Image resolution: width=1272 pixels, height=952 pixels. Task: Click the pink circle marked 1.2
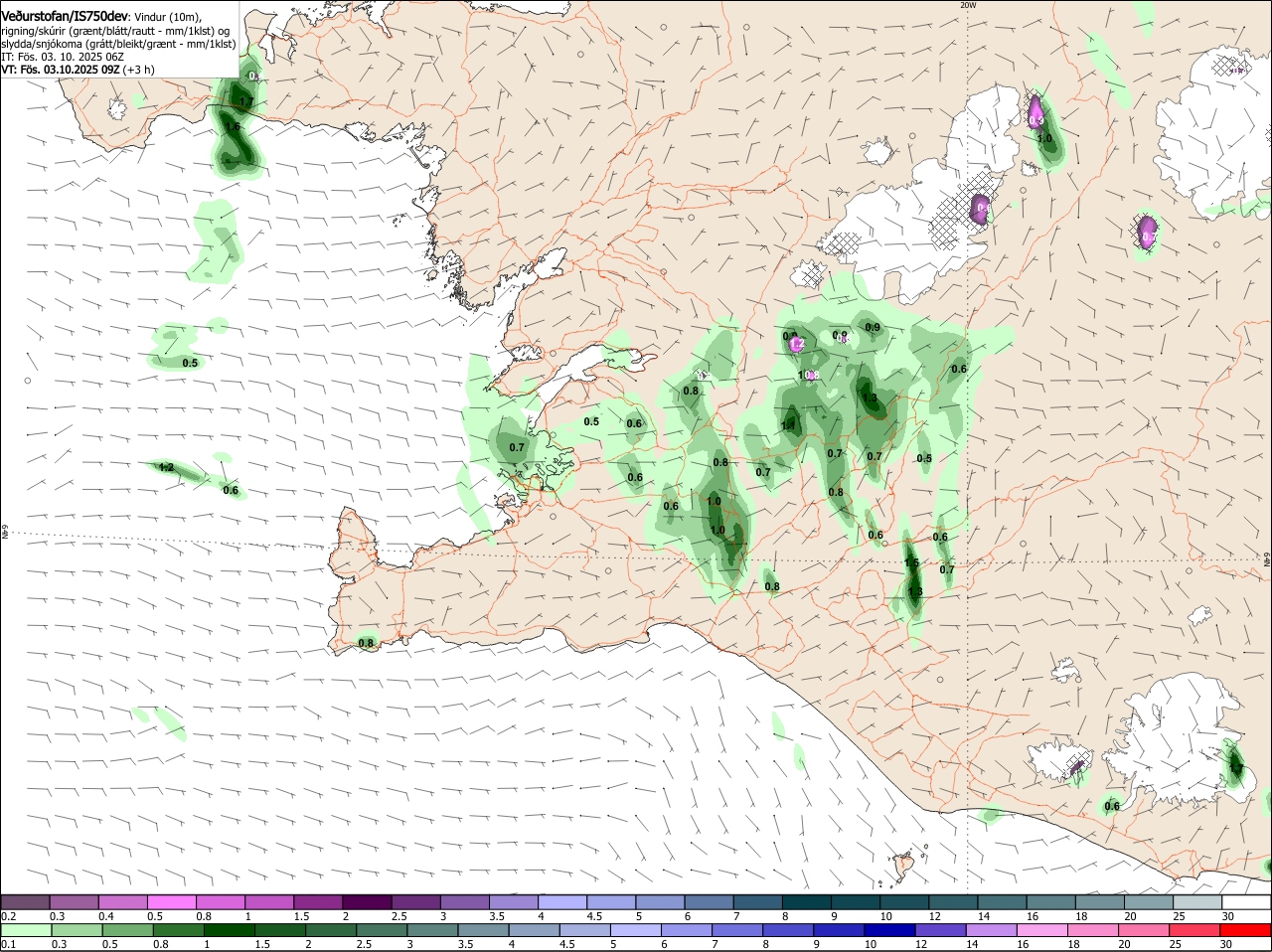797,345
